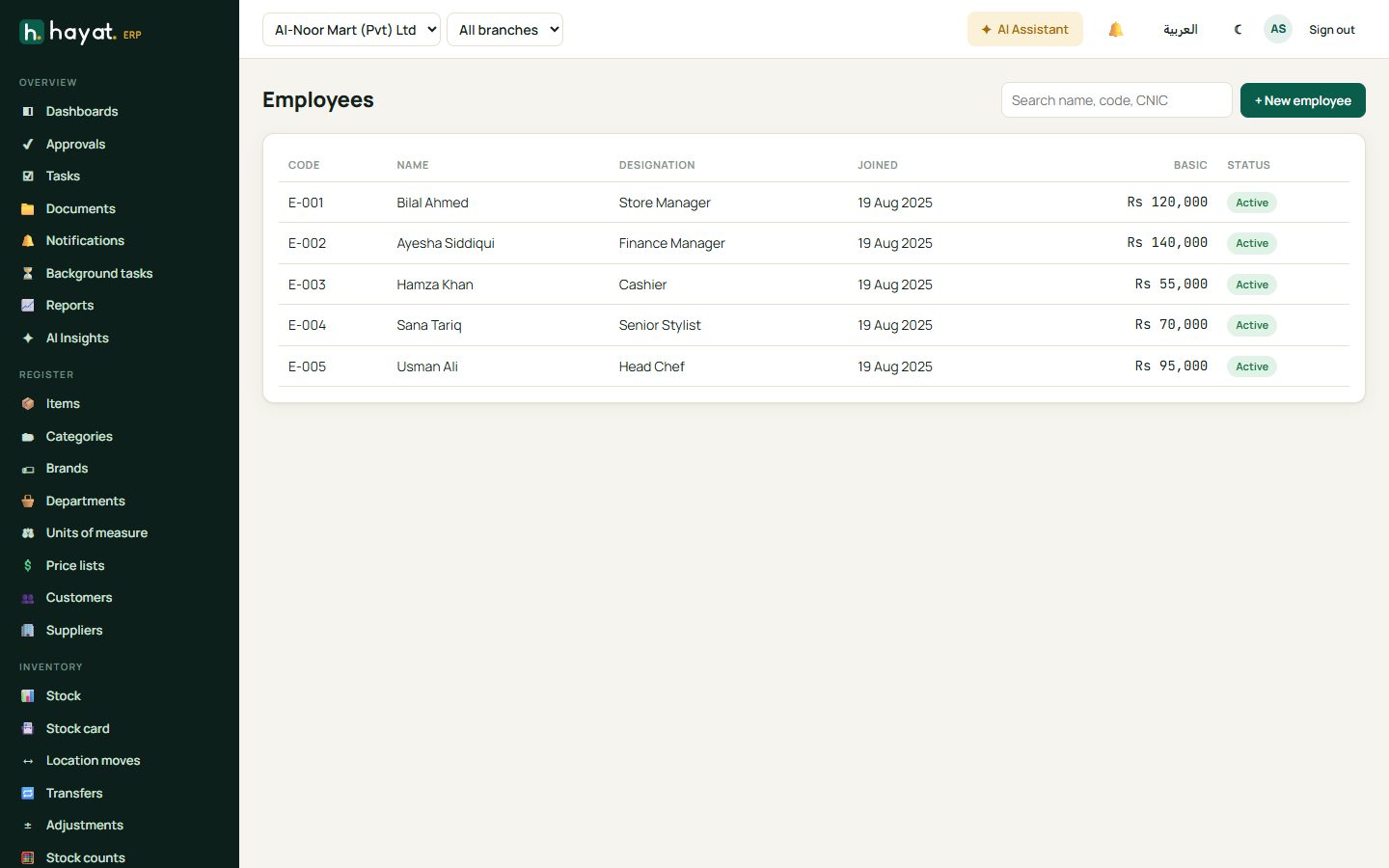Click the Head Chef designation cell

click(x=652, y=366)
